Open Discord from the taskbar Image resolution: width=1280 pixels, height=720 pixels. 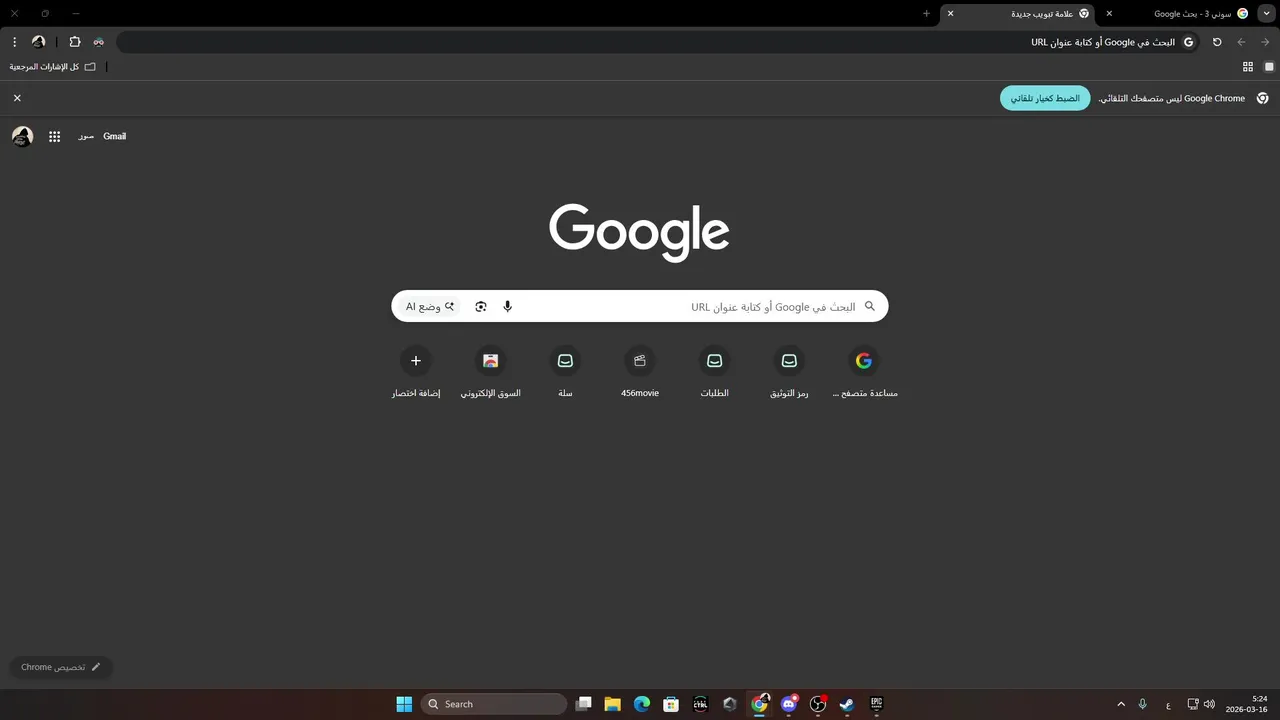[x=789, y=704]
